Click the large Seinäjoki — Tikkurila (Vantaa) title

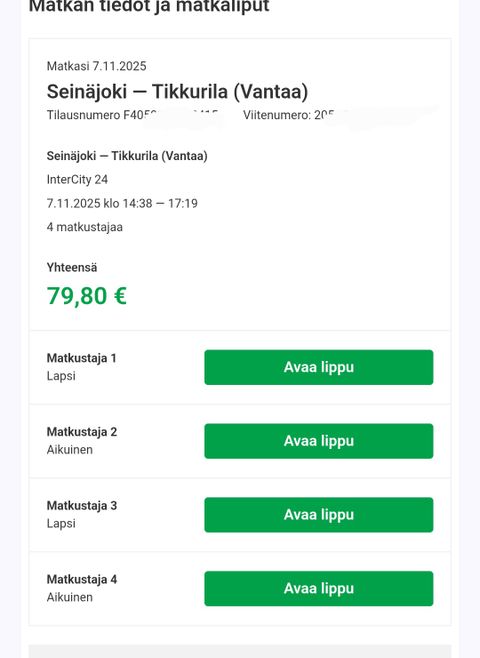coord(177,91)
